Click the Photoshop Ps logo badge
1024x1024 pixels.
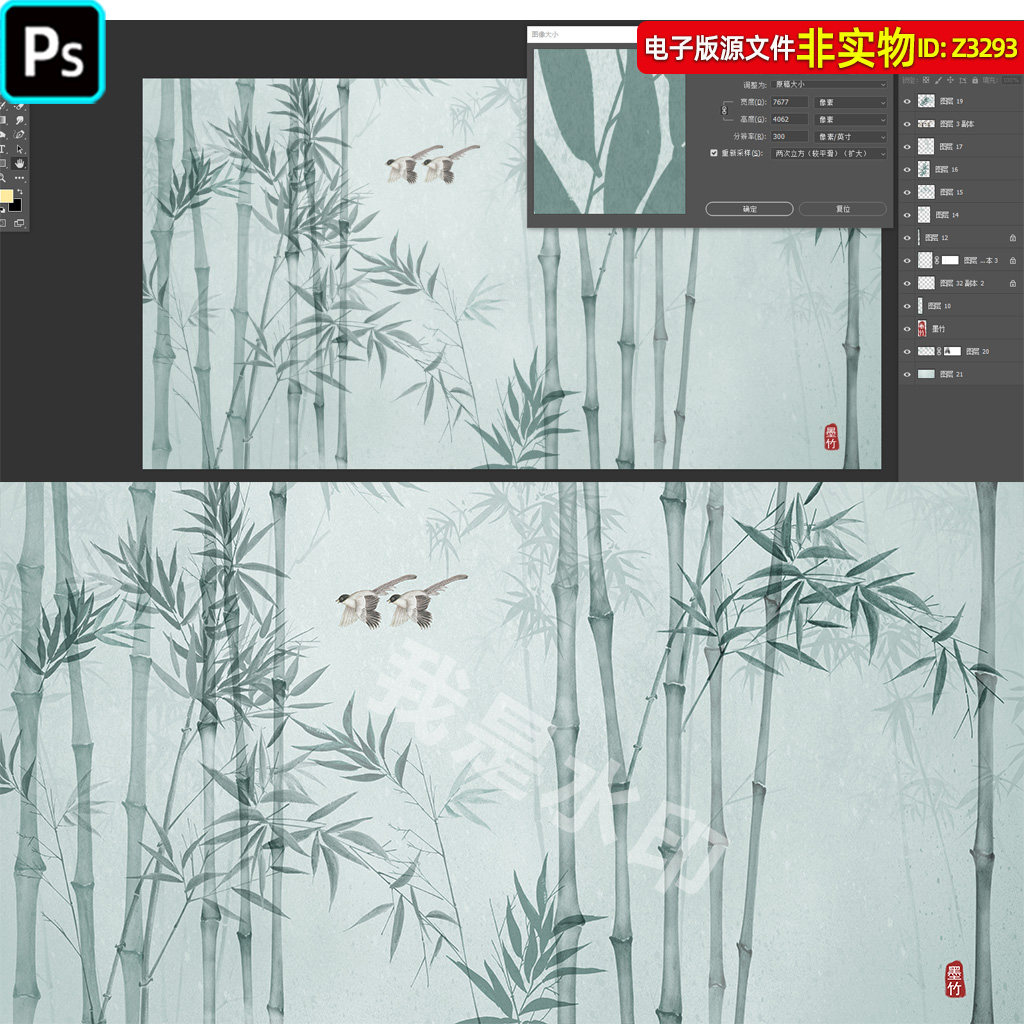click(x=52, y=52)
